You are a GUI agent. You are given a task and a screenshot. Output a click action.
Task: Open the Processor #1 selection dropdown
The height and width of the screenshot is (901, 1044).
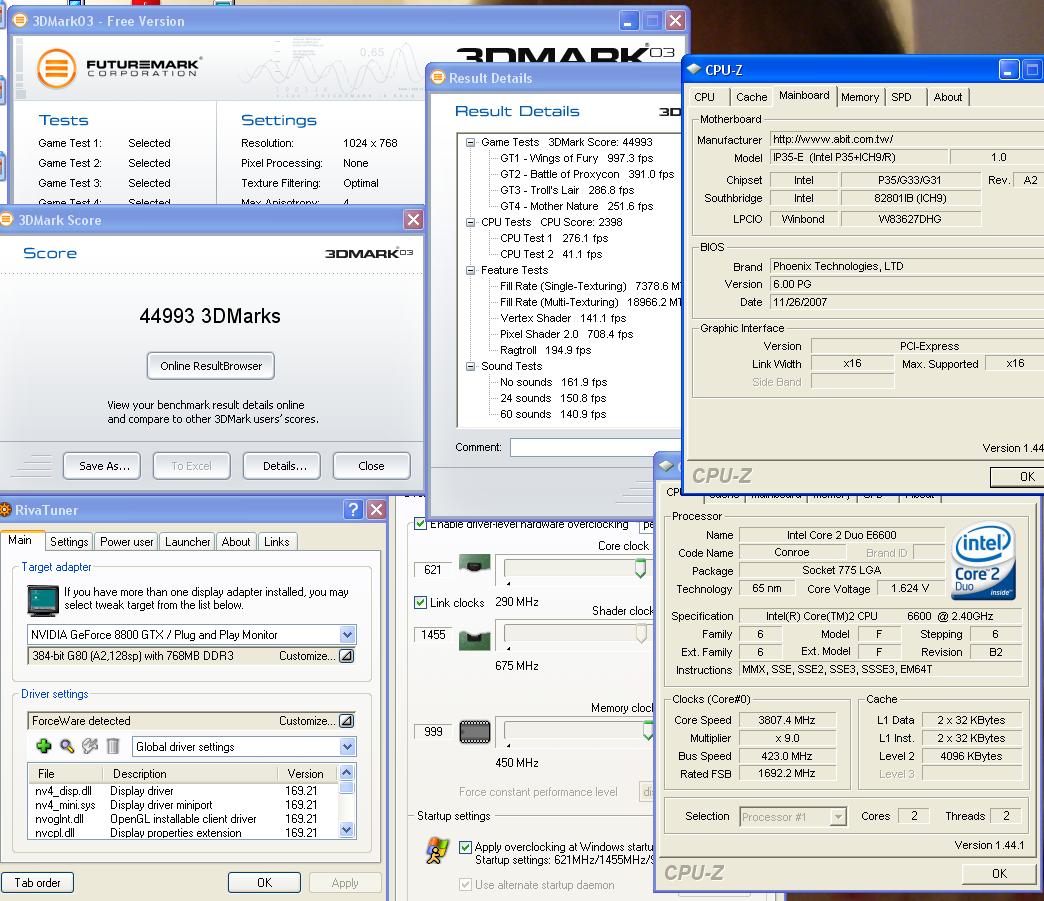pyautogui.click(x=839, y=816)
